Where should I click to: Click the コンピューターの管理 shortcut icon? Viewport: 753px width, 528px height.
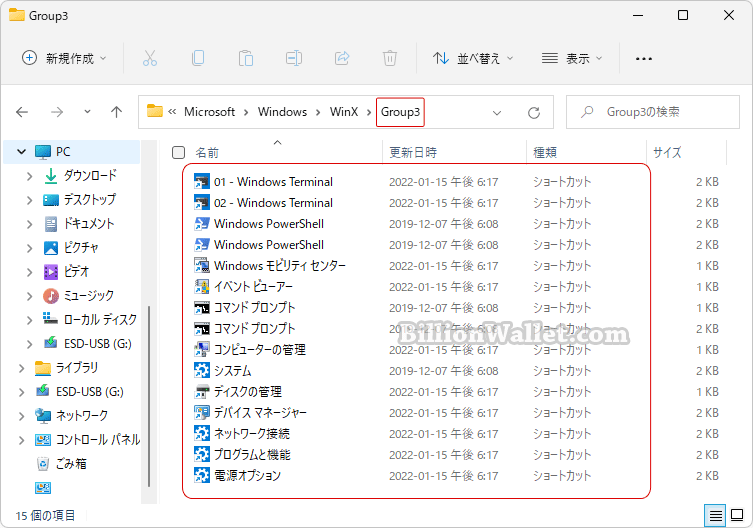(x=202, y=350)
